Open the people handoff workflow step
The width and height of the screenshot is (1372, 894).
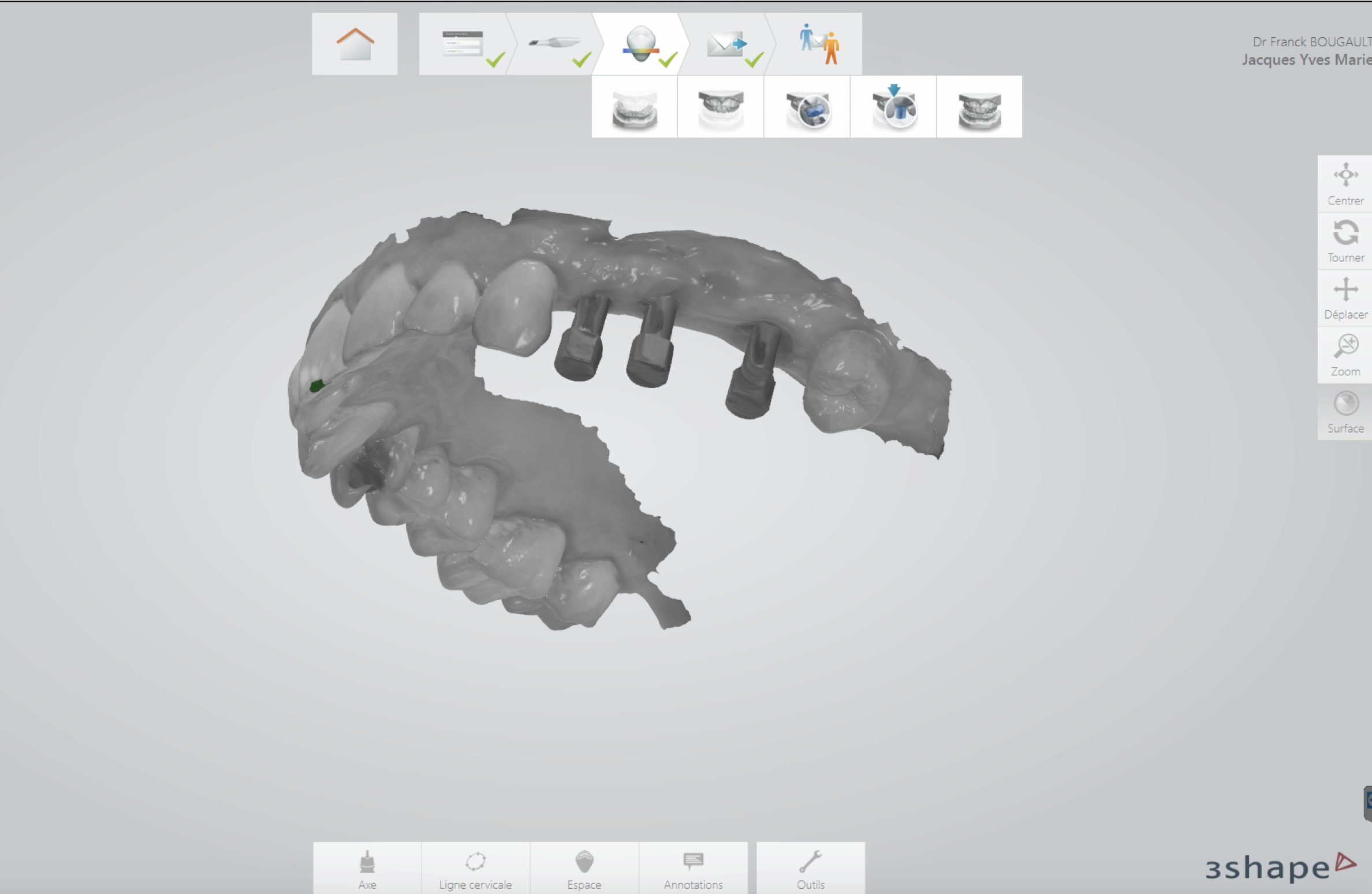pyautogui.click(x=819, y=44)
